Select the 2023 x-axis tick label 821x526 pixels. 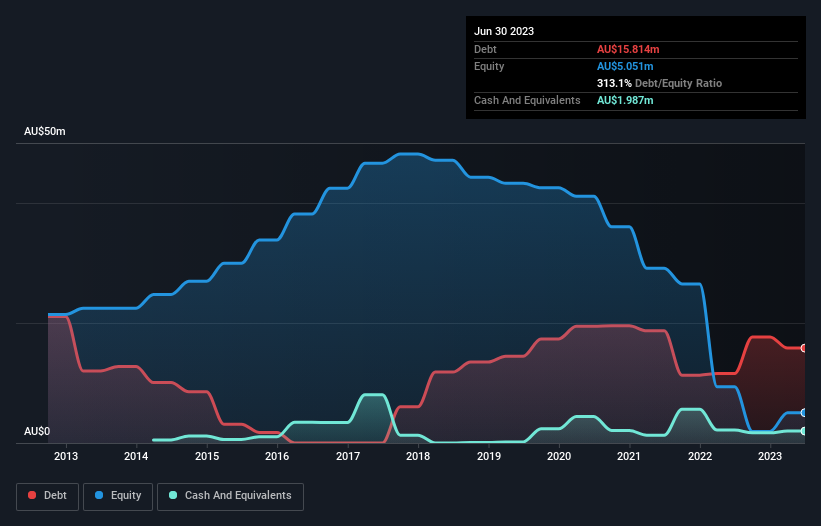coord(770,457)
